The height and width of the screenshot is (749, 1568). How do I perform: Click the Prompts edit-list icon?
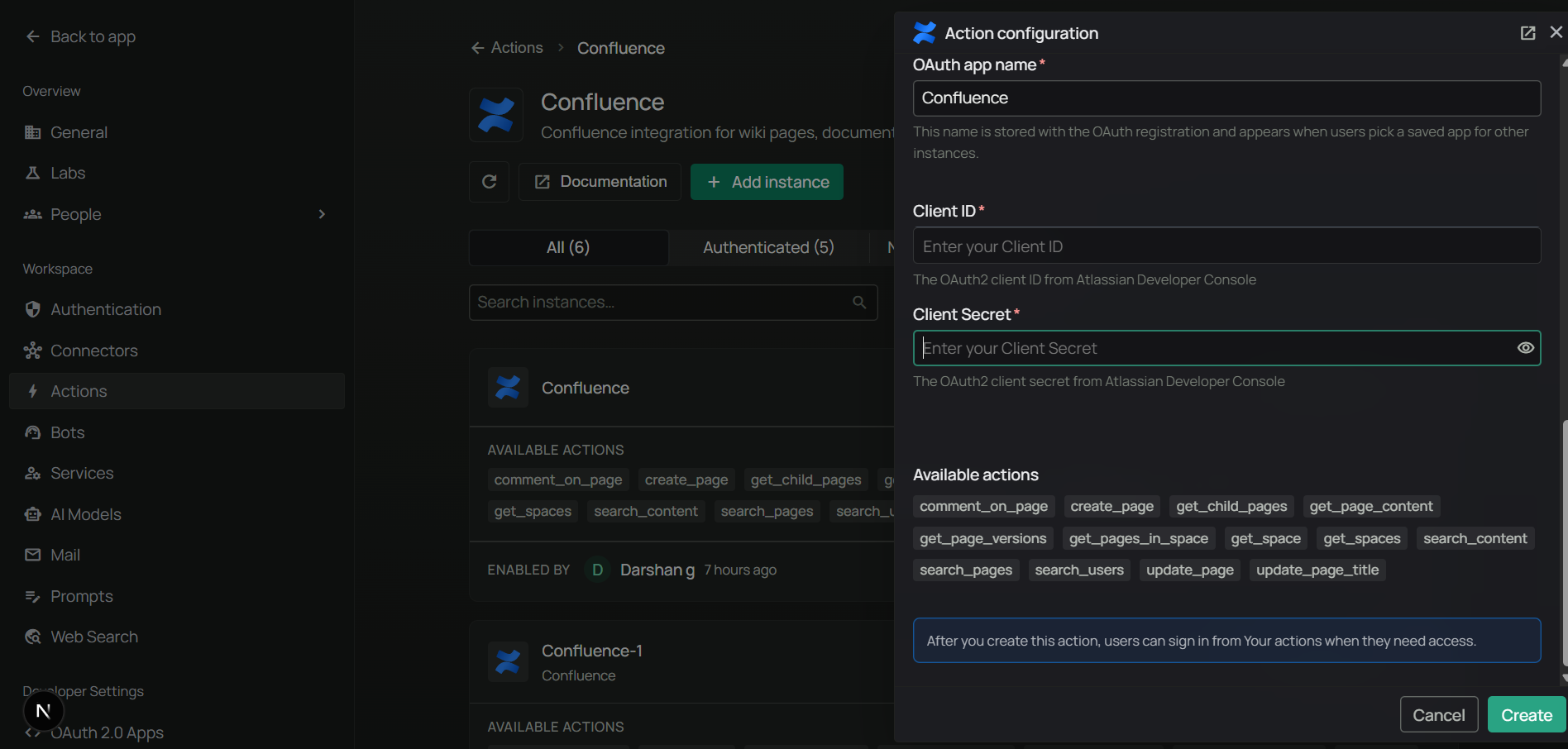pos(33,596)
